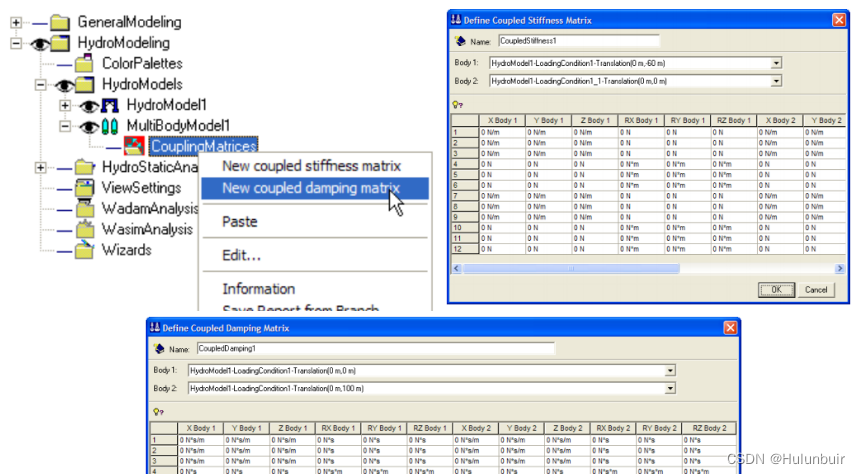The image size is (860, 474).
Task: Collapse the MultiBodyModel1 tree node
Action: click(x=65, y=126)
